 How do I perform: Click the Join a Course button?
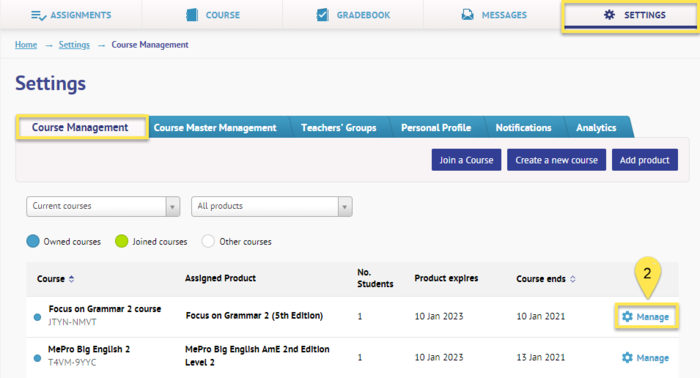pyautogui.click(x=466, y=160)
